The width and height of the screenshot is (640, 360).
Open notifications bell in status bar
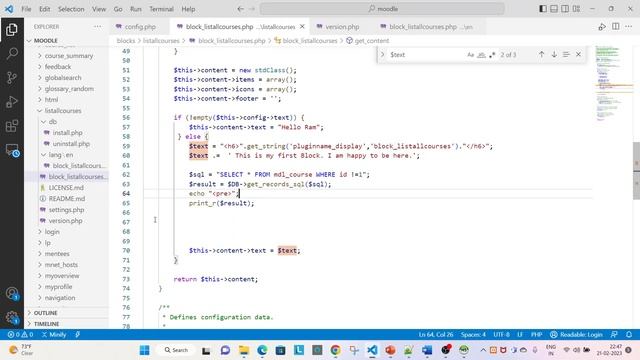pos(629,334)
